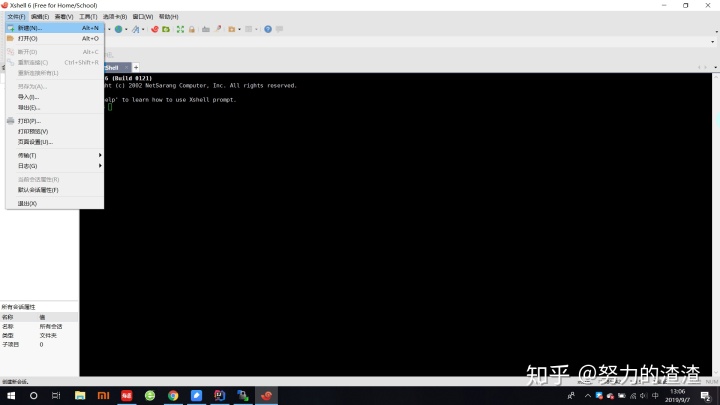Open 页面设置(U) from the File menu
Viewport: 720px width, 405px height.
55,142
